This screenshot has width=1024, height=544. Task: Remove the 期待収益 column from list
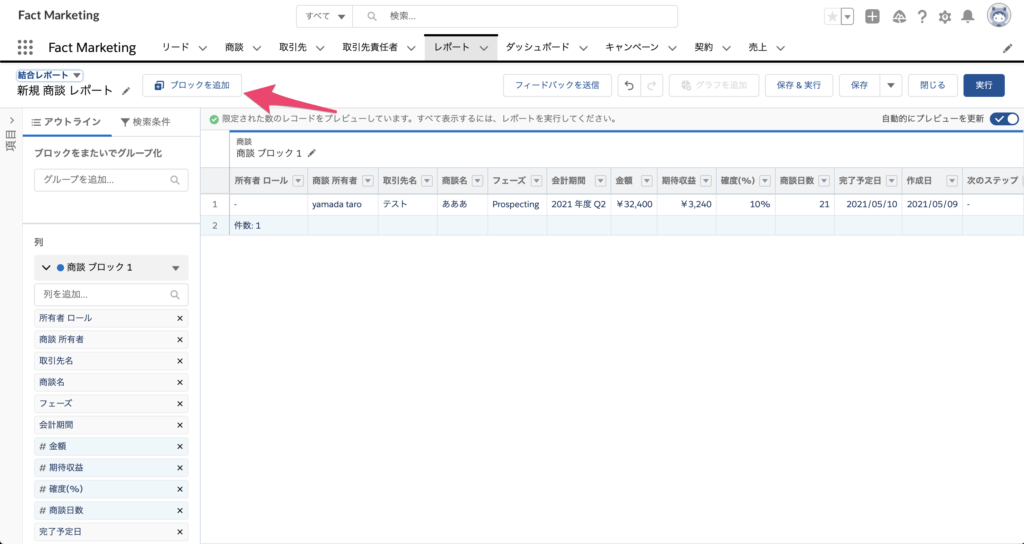point(180,468)
